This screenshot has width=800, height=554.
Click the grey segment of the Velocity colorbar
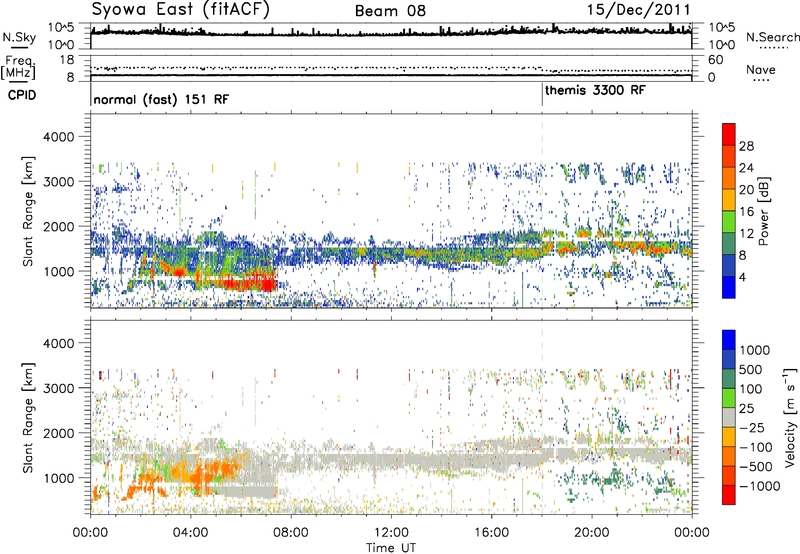click(729, 418)
